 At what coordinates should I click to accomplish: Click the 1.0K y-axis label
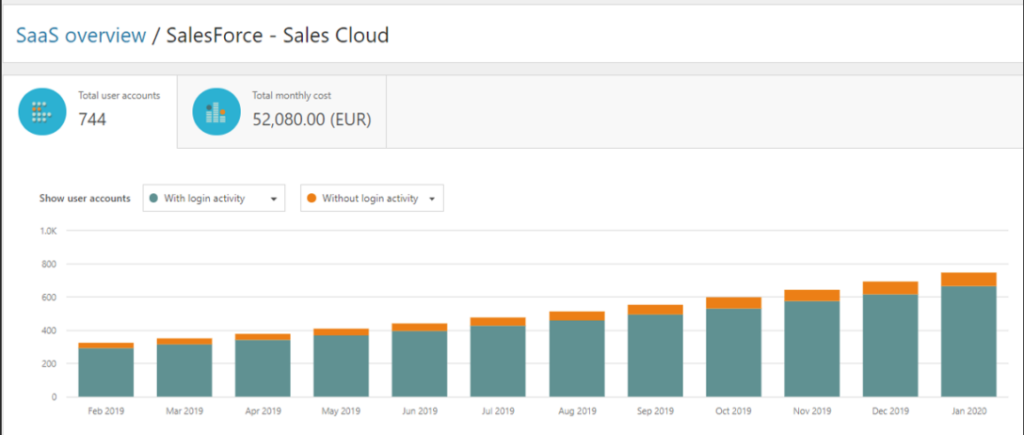point(49,231)
